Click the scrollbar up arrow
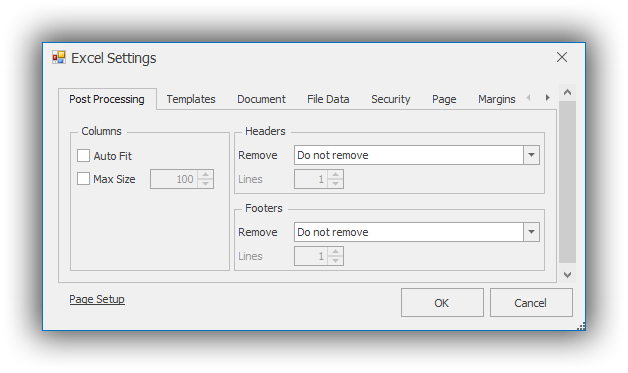 (x=567, y=93)
